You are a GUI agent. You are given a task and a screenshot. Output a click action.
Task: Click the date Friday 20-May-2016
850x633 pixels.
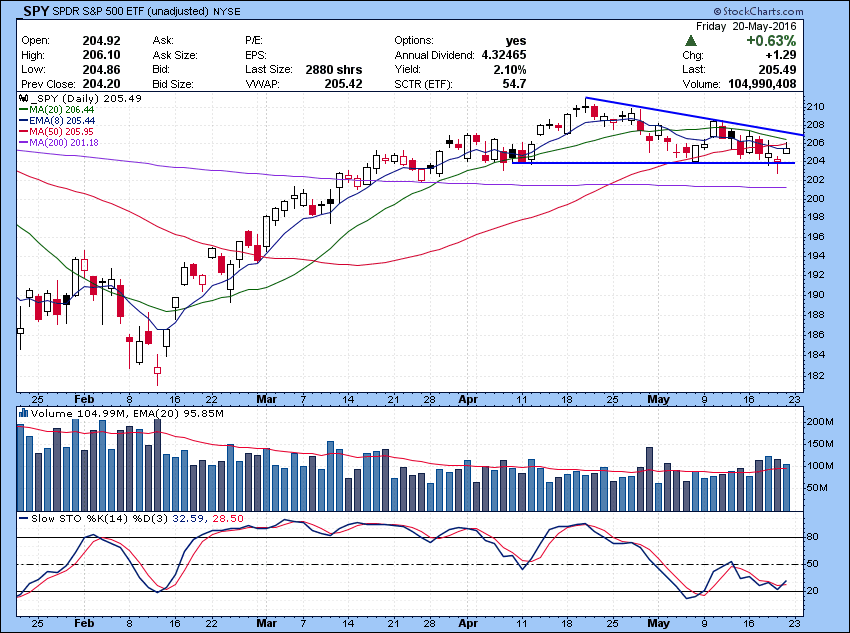pyautogui.click(x=746, y=27)
